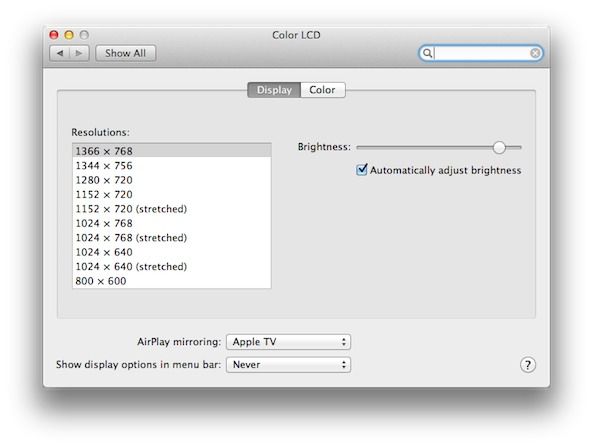This screenshot has width=593, height=447.
Task: Click the forward navigation arrow
Action: click(79, 53)
